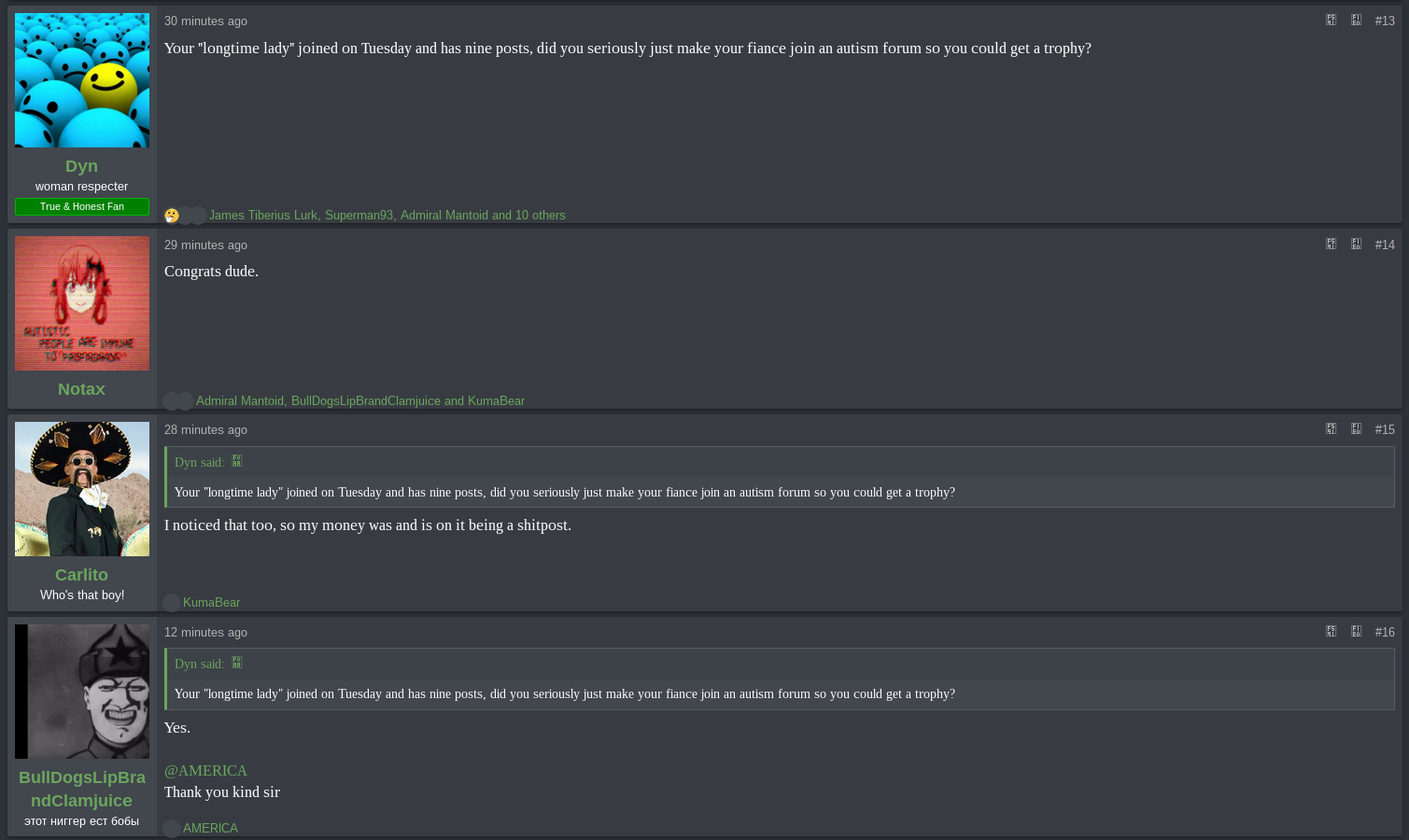This screenshot has height=840, width=1409.
Task: Open the Carlito username profile link
Action: coord(81,575)
